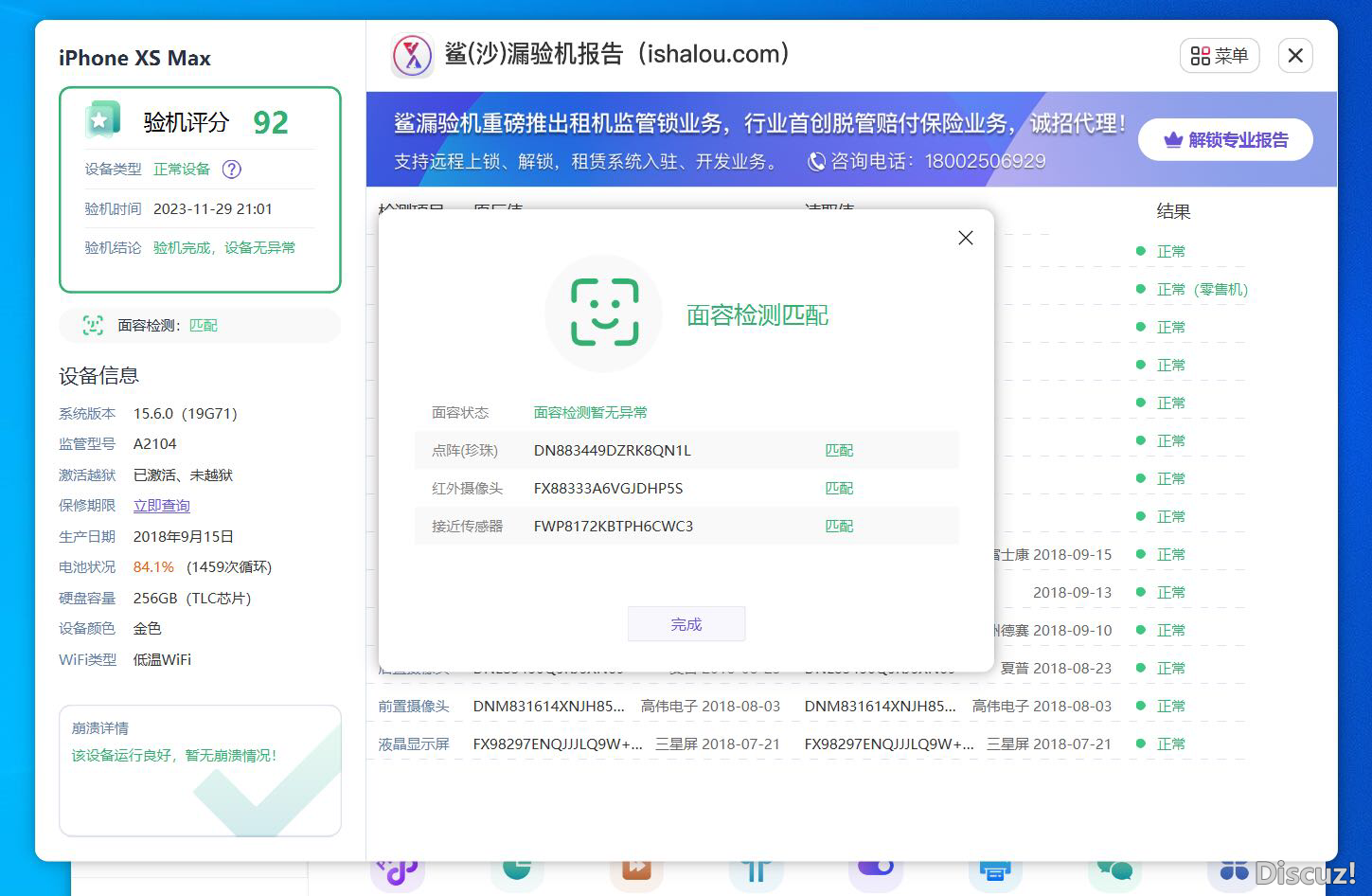
Task: Click the large green face ID icon in dialog
Action: click(x=604, y=313)
